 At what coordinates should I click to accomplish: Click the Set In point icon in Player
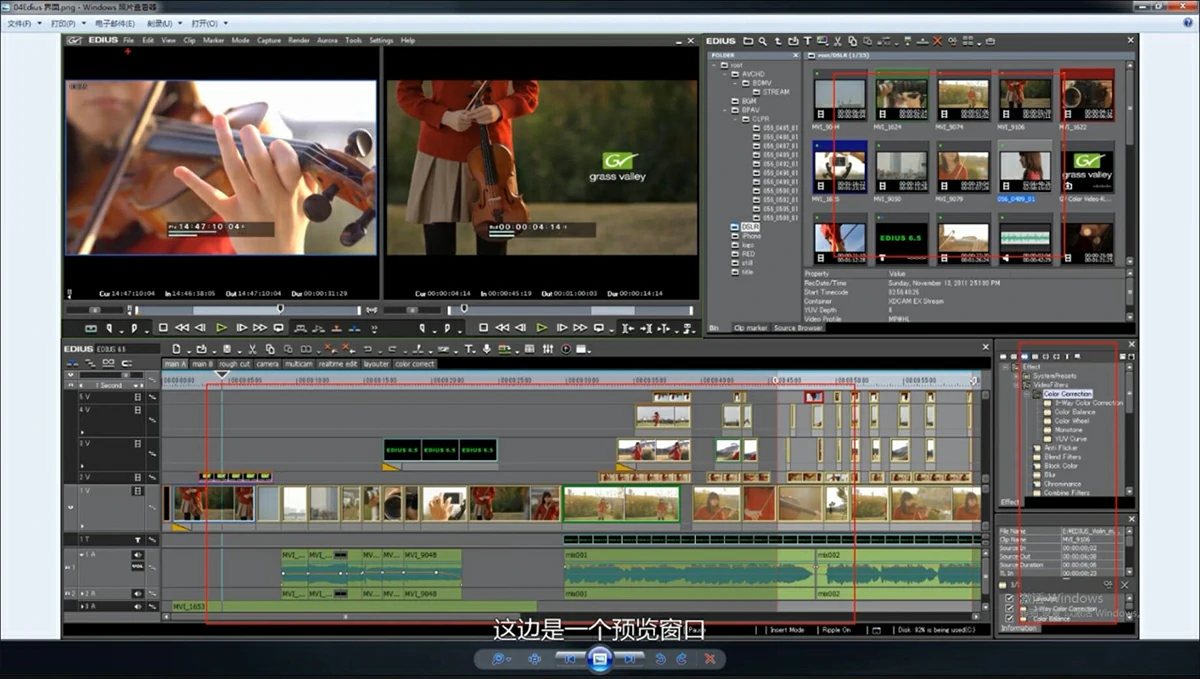point(109,328)
